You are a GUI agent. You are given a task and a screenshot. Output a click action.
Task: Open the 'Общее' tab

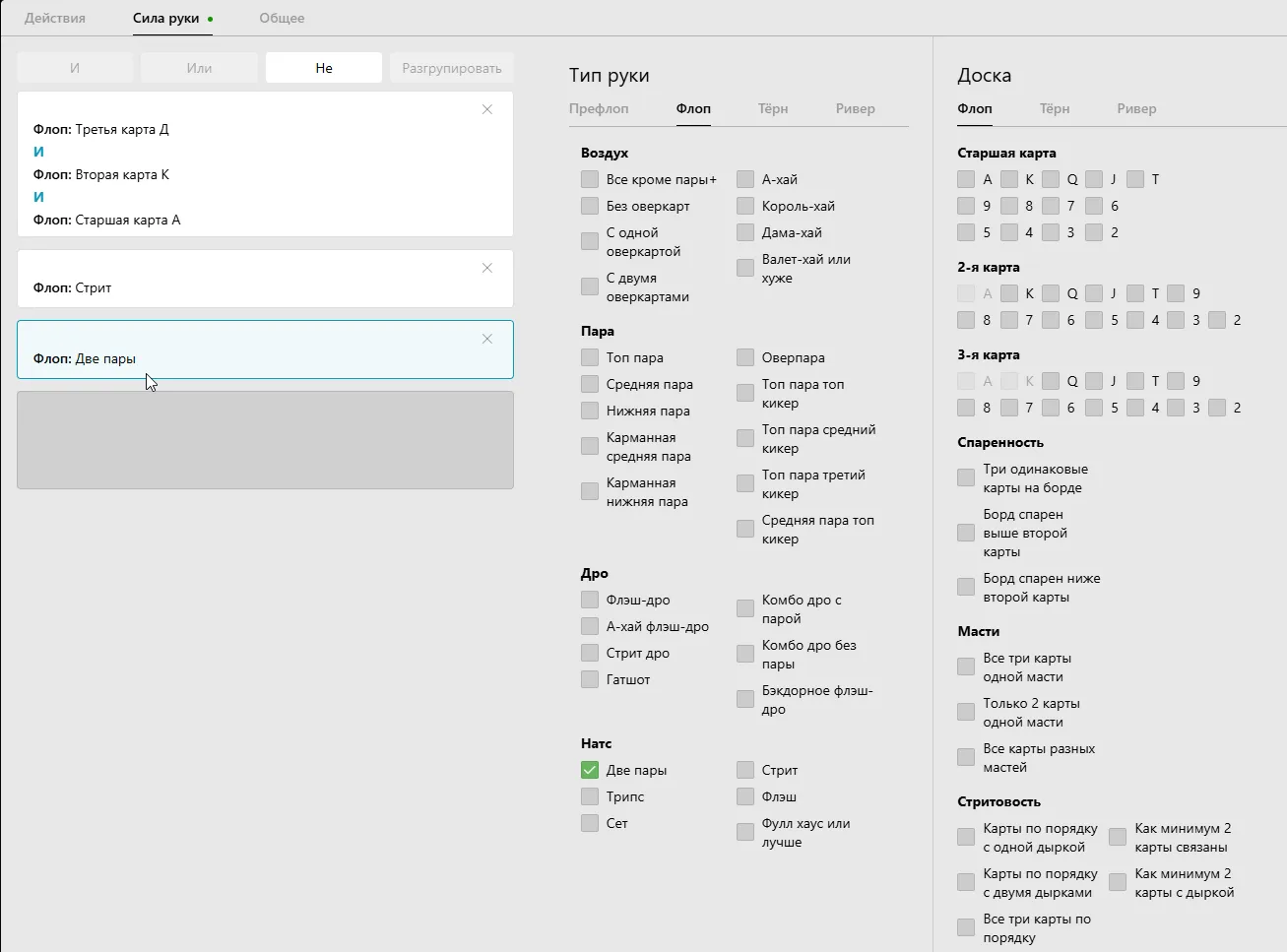click(x=282, y=18)
